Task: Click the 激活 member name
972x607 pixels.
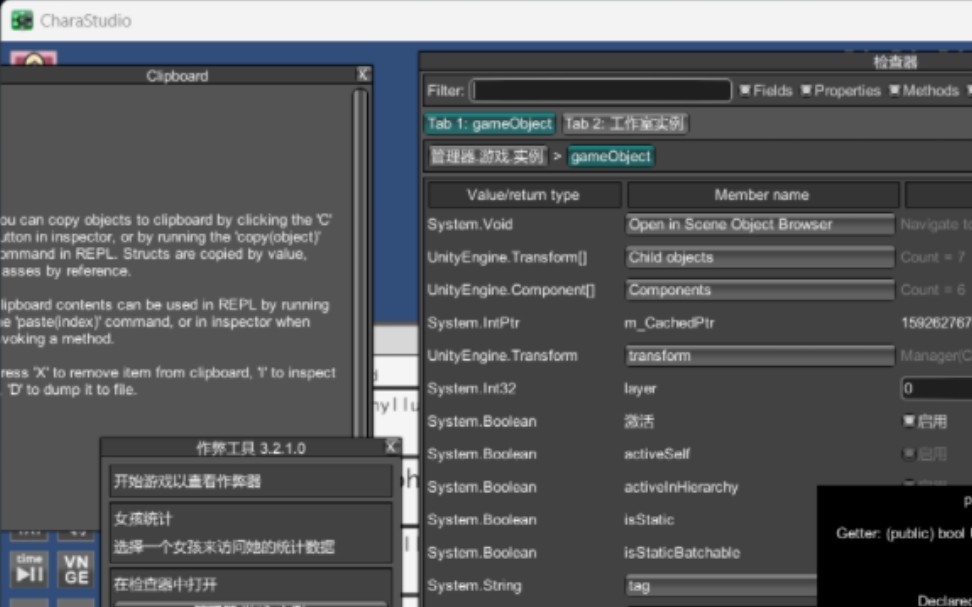Action: click(639, 422)
